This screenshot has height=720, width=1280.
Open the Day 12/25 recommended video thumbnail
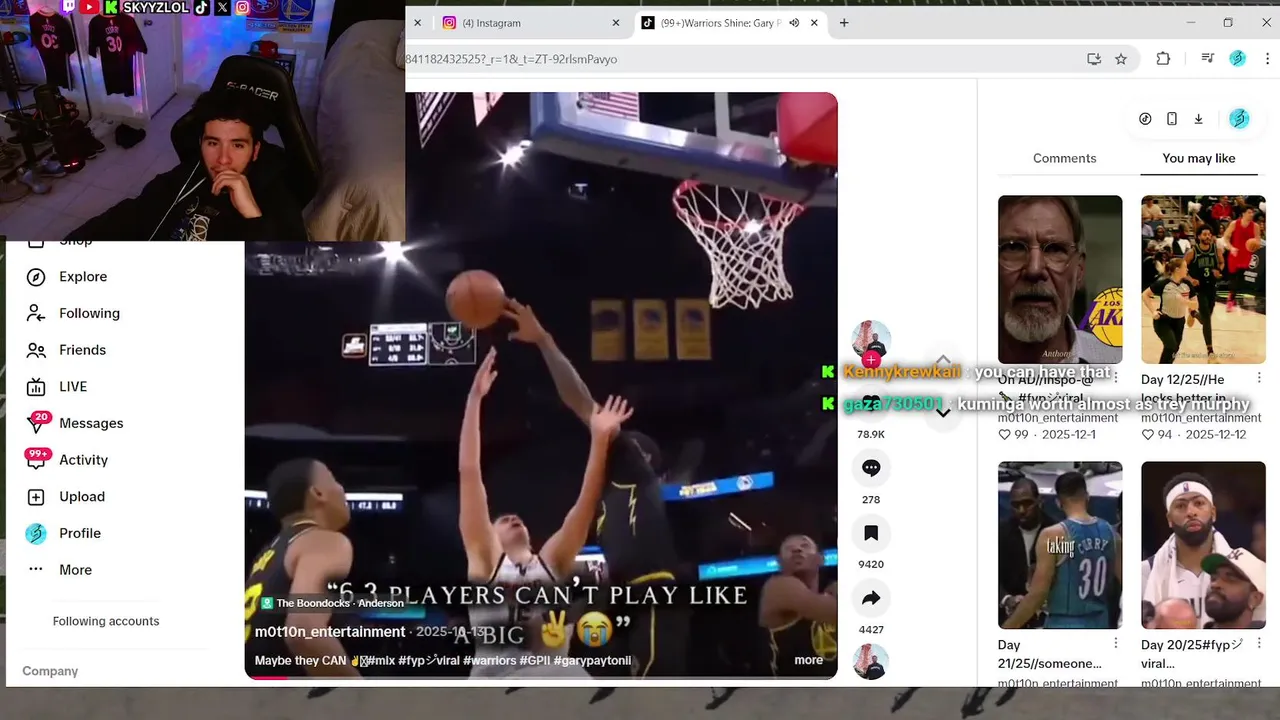[1203, 279]
